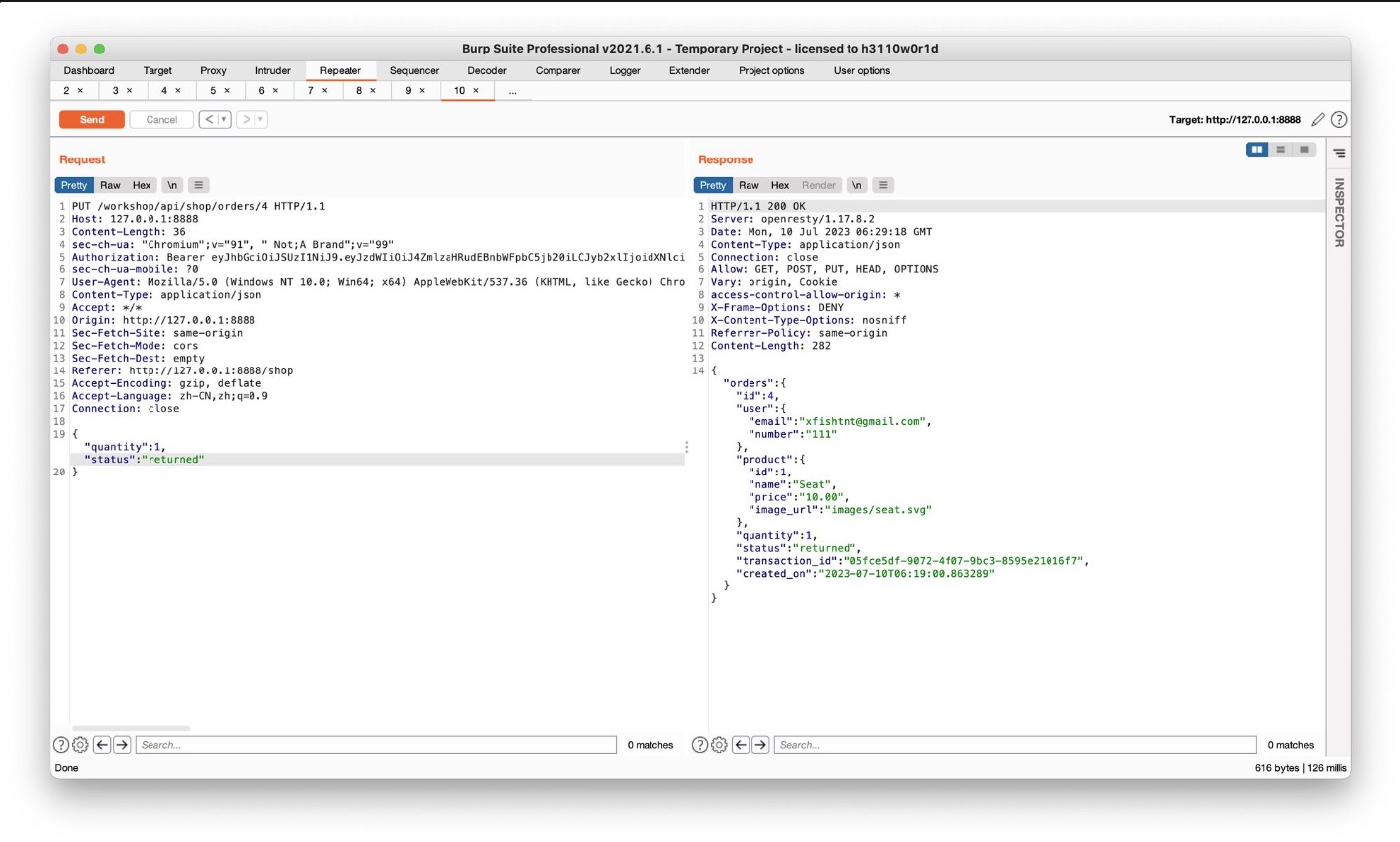Click the PUT request line text
The height and width of the screenshot is (842, 1400).
[x=198, y=207]
